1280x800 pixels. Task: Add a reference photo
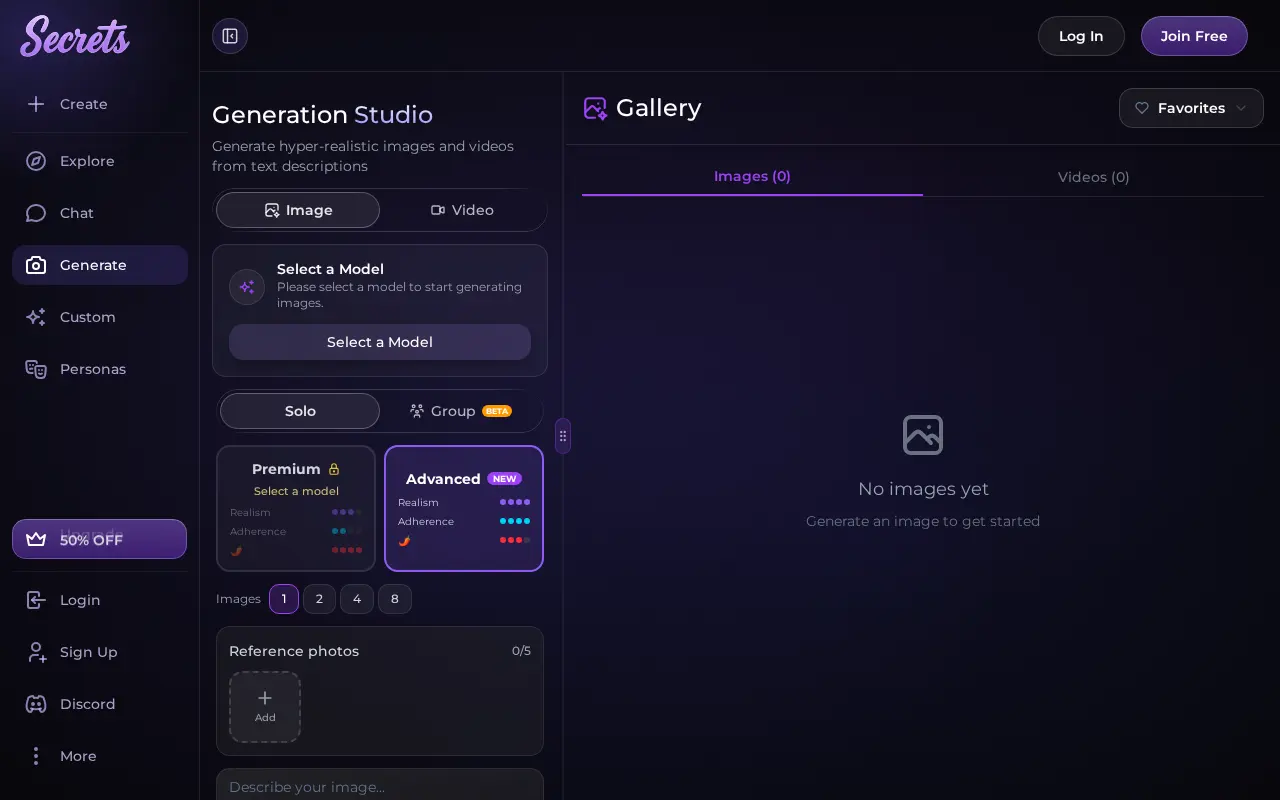coord(265,707)
